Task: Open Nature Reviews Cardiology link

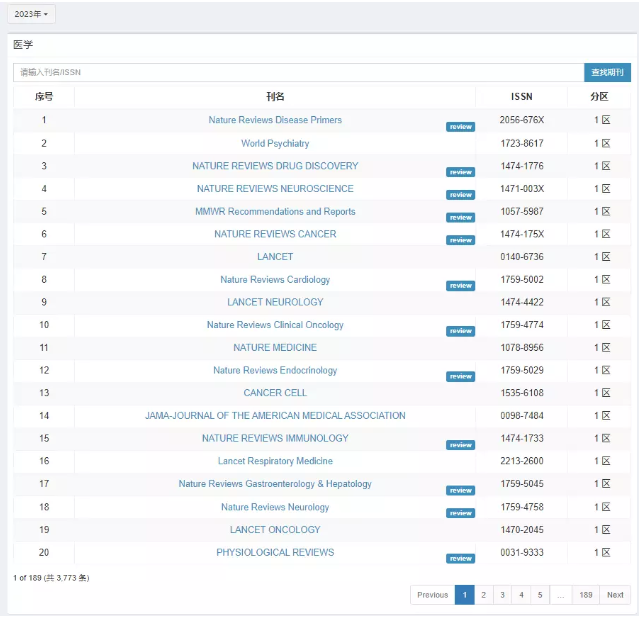Action: click(x=275, y=280)
